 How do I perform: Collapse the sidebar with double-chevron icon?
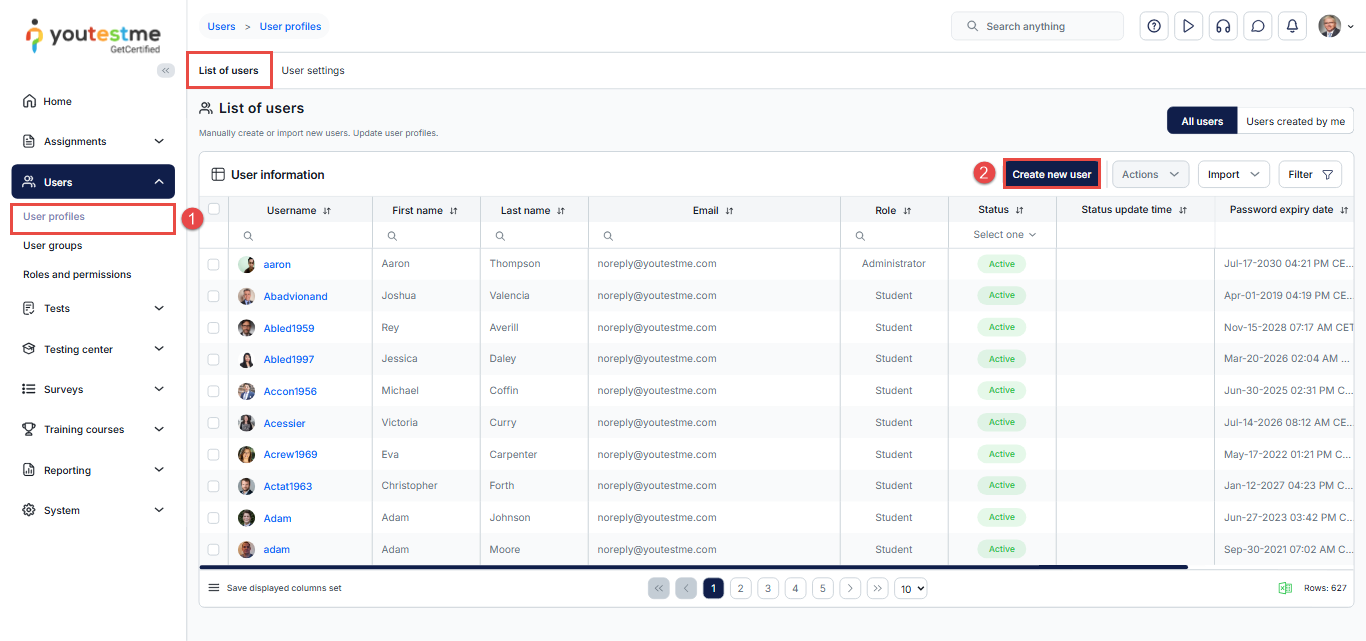point(166,70)
